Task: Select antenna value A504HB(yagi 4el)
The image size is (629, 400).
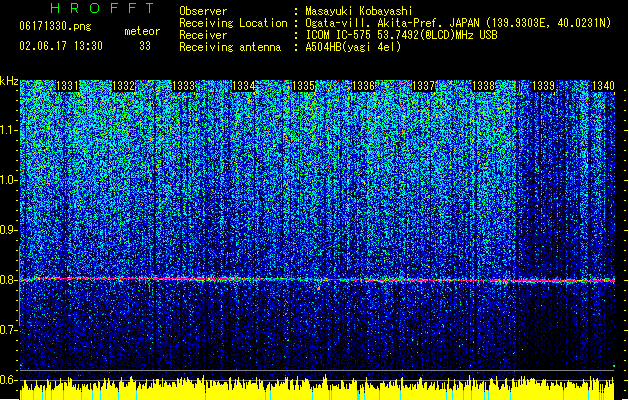Action: coord(353,47)
